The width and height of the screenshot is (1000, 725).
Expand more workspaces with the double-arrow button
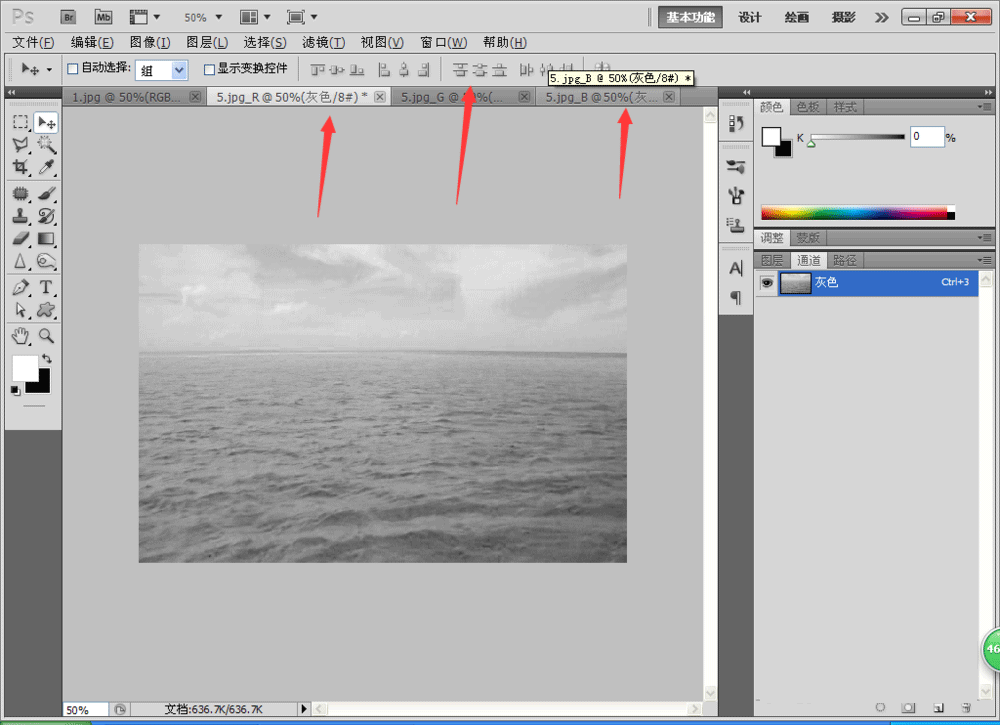click(881, 17)
